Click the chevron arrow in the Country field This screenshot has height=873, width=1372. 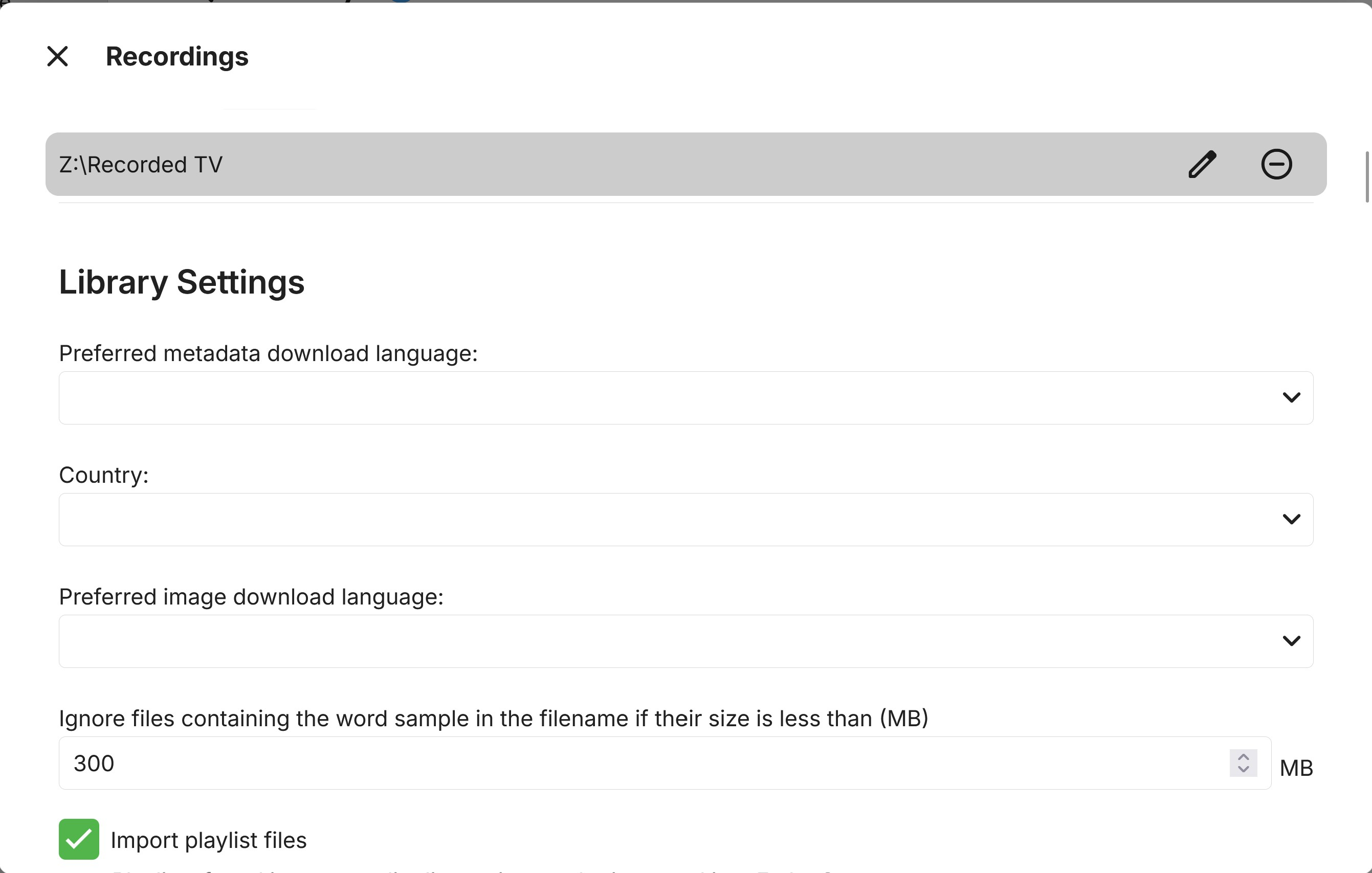tap(1291, 520)
